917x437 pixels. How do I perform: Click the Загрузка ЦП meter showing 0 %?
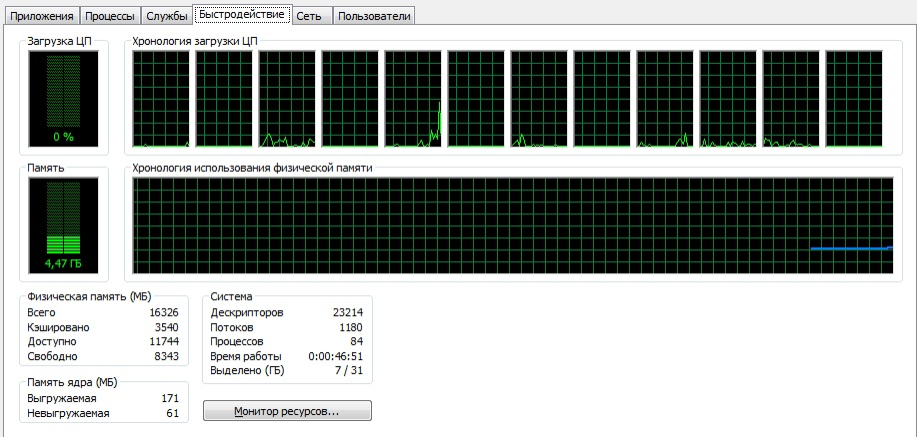pos(64,98)
